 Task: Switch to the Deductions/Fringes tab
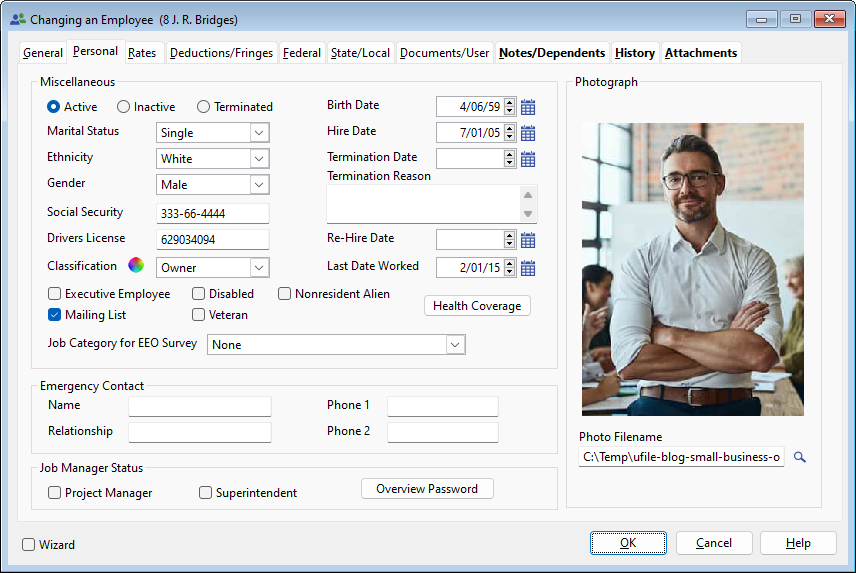click(x=221, y=53)
